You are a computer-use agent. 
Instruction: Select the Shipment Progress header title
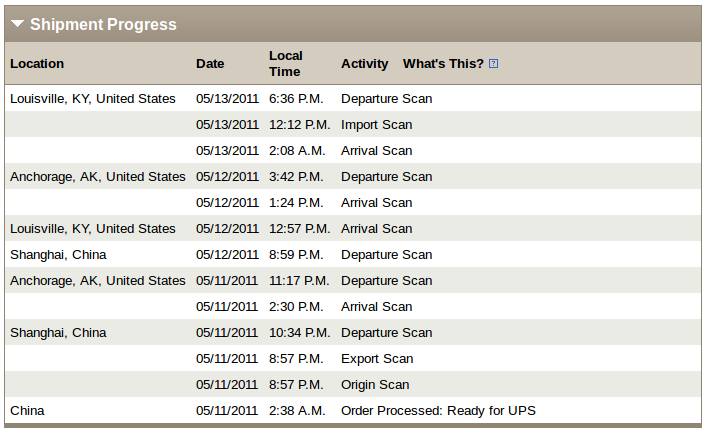(x=103, y=24)
